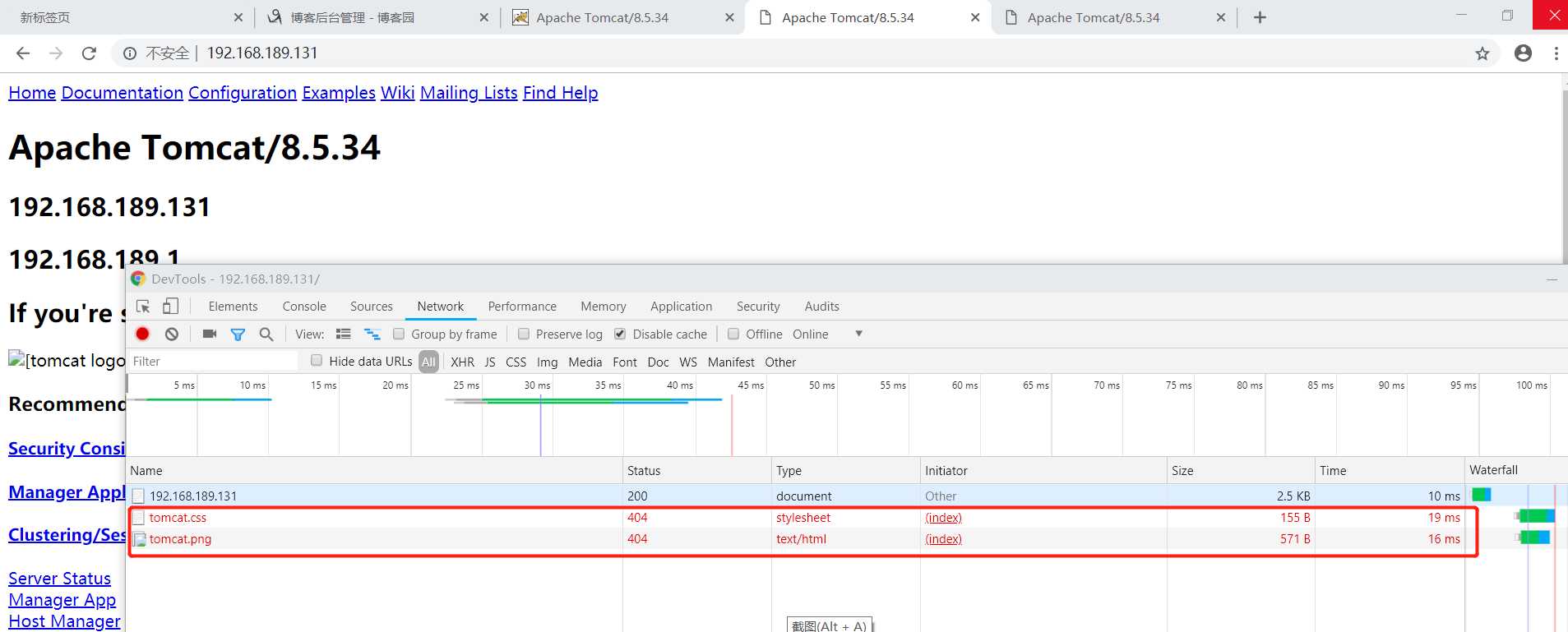
Task: Open the Audits panel
Action: coord(822,307)
